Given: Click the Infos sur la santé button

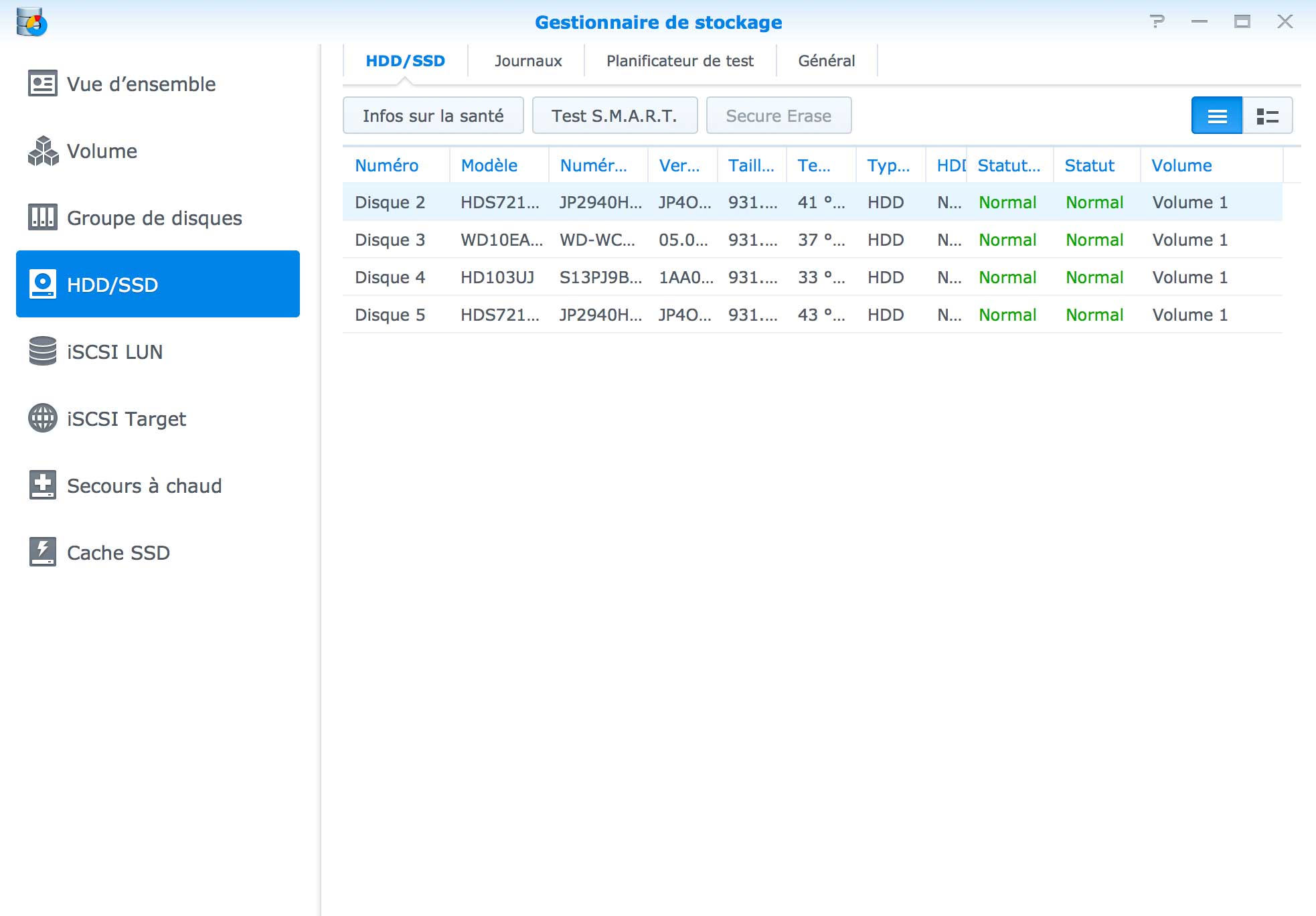Looking at the screenshot, I should coord(433,116).
